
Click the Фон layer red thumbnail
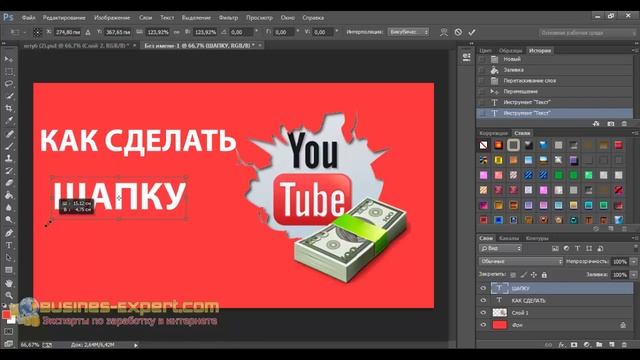pyautogui.click(x=500, y=325)
